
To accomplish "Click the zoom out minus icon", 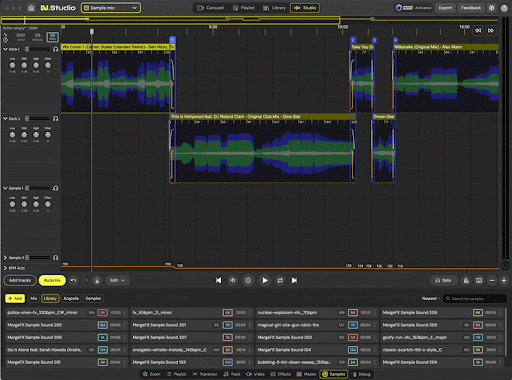I will tap(492, 281).
